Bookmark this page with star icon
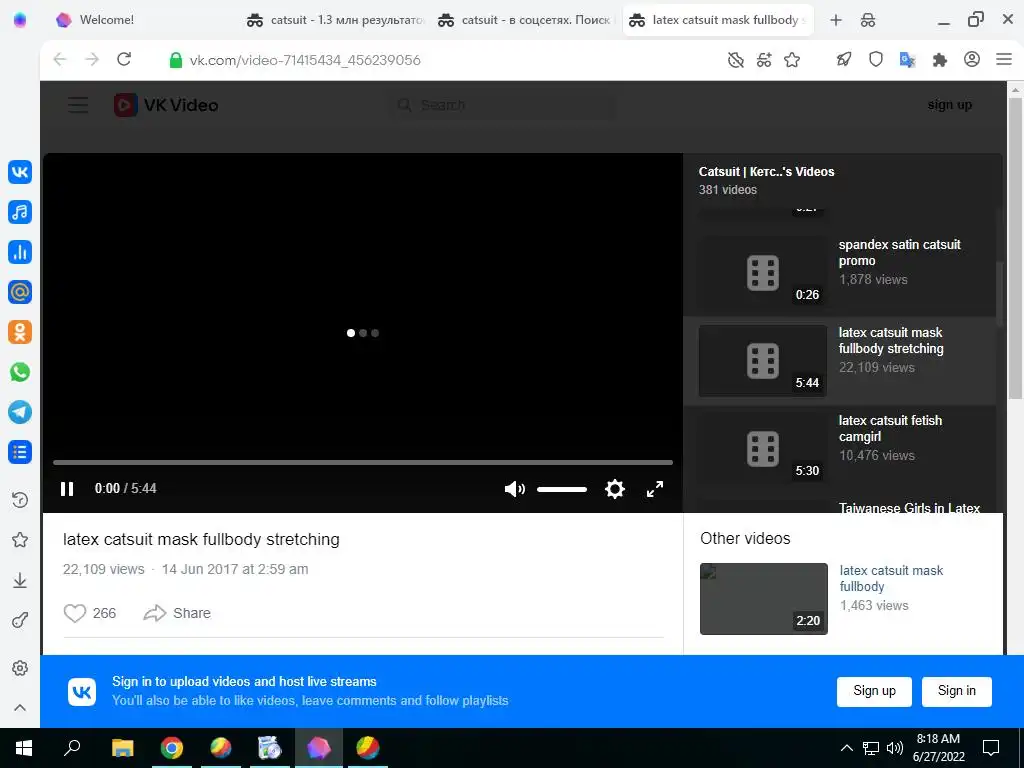Screen dimensions: 1024x768 [x=792, y=60]
